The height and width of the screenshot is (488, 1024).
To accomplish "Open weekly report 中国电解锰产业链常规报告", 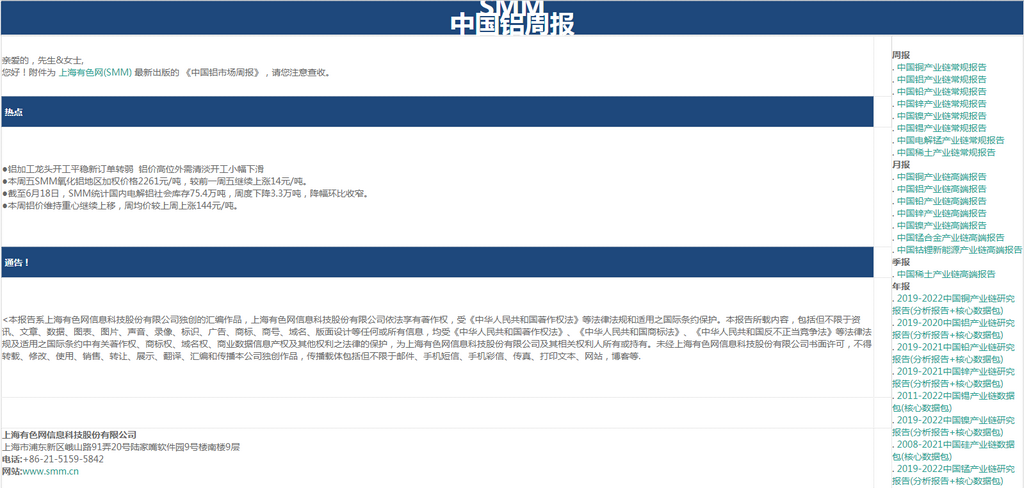I will tap(950, 140).
